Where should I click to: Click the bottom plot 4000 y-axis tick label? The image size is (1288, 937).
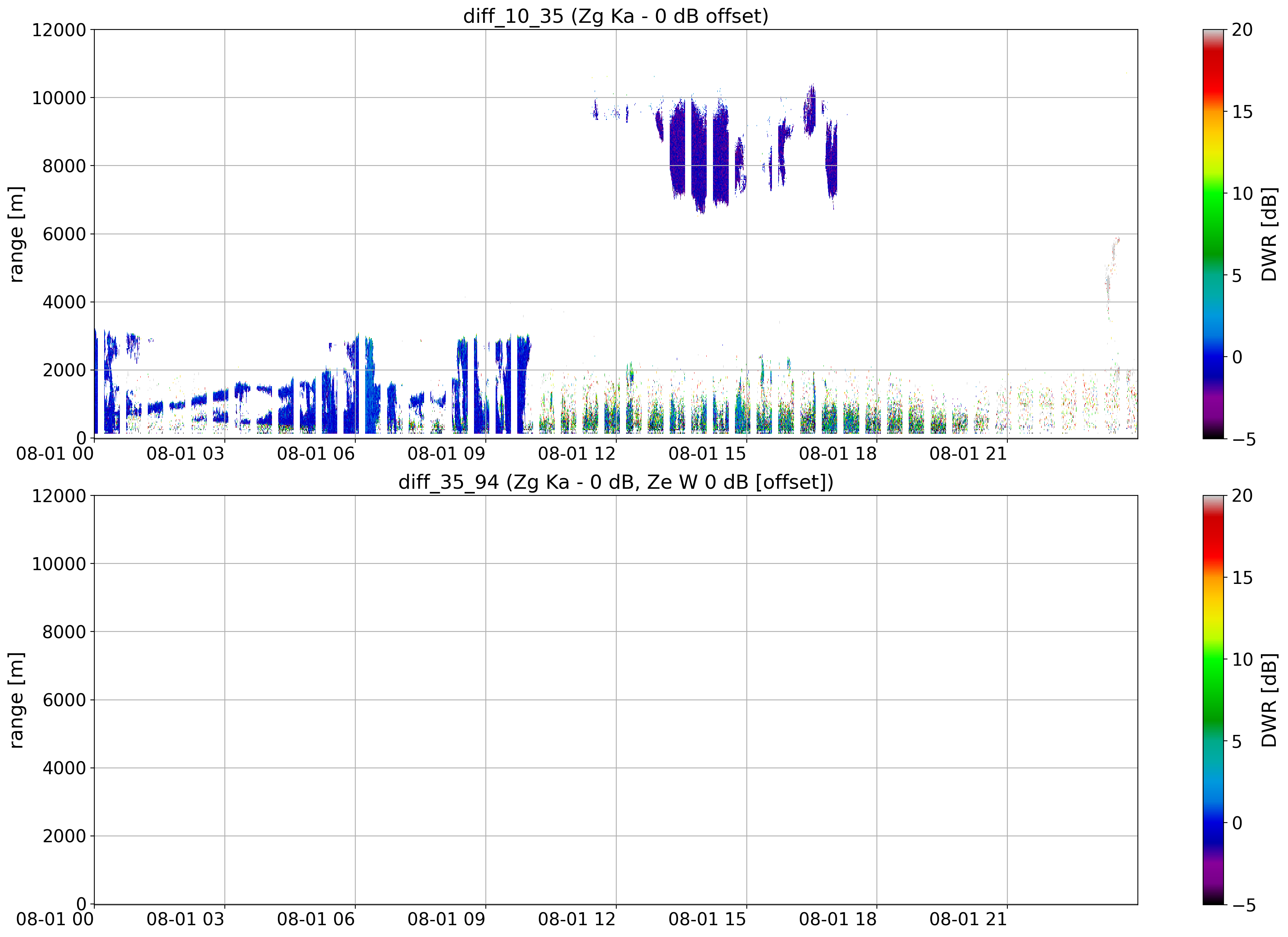[64, 768]
